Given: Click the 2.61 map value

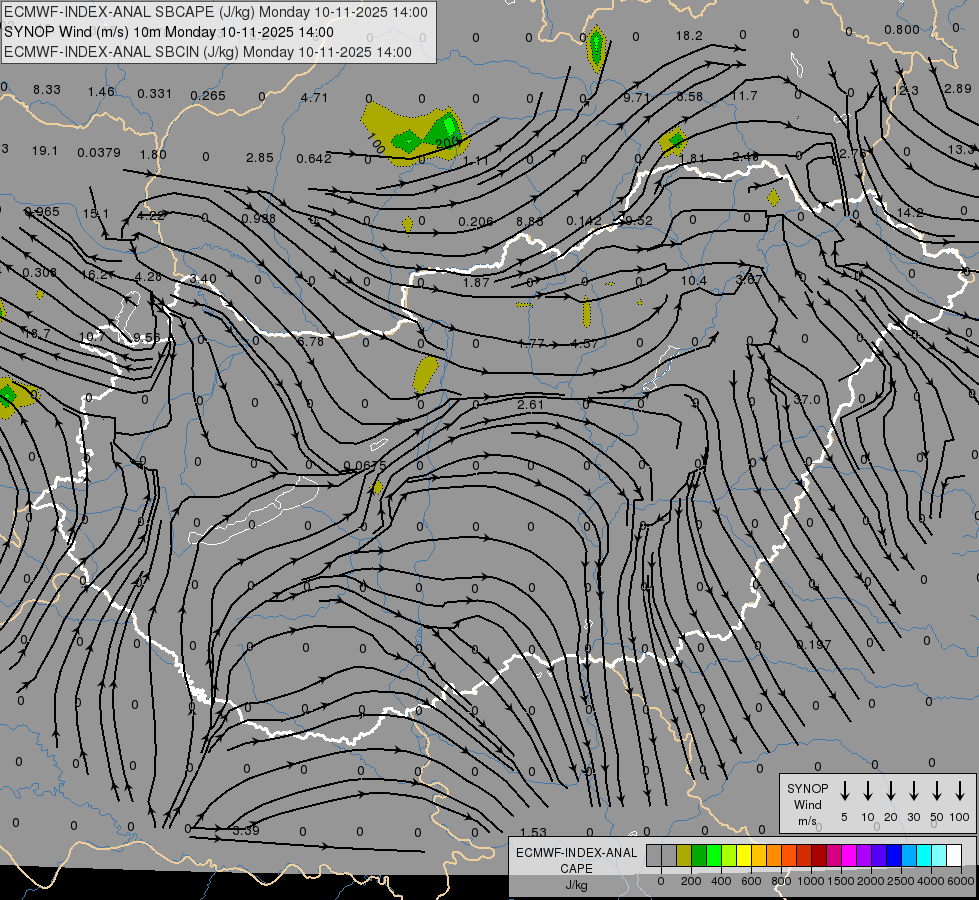Looking at the screenshot, I should (x=531, y=405).
